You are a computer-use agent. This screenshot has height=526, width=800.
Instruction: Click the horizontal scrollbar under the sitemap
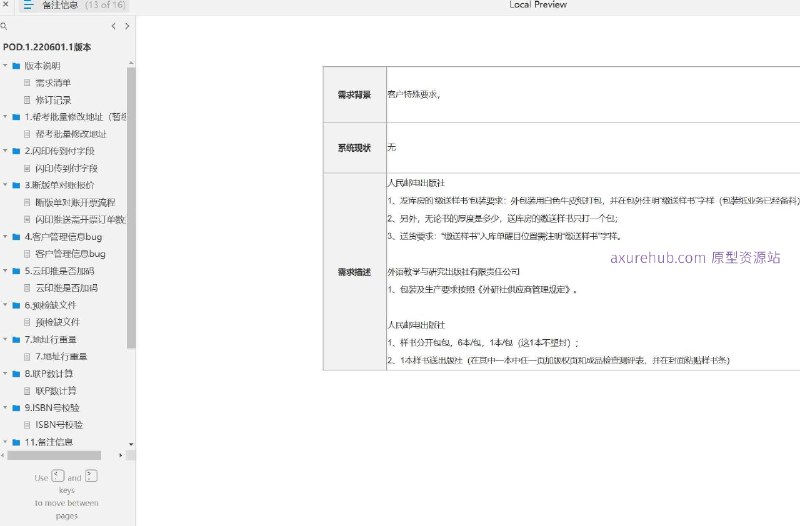coord(54,455)
